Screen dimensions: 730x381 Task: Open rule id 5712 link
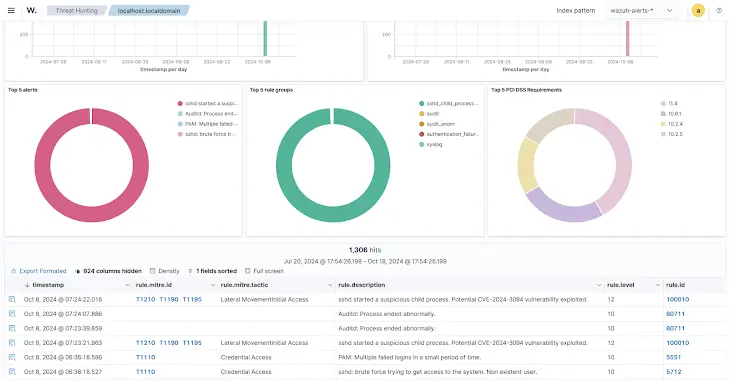click(x=674, y=372)
